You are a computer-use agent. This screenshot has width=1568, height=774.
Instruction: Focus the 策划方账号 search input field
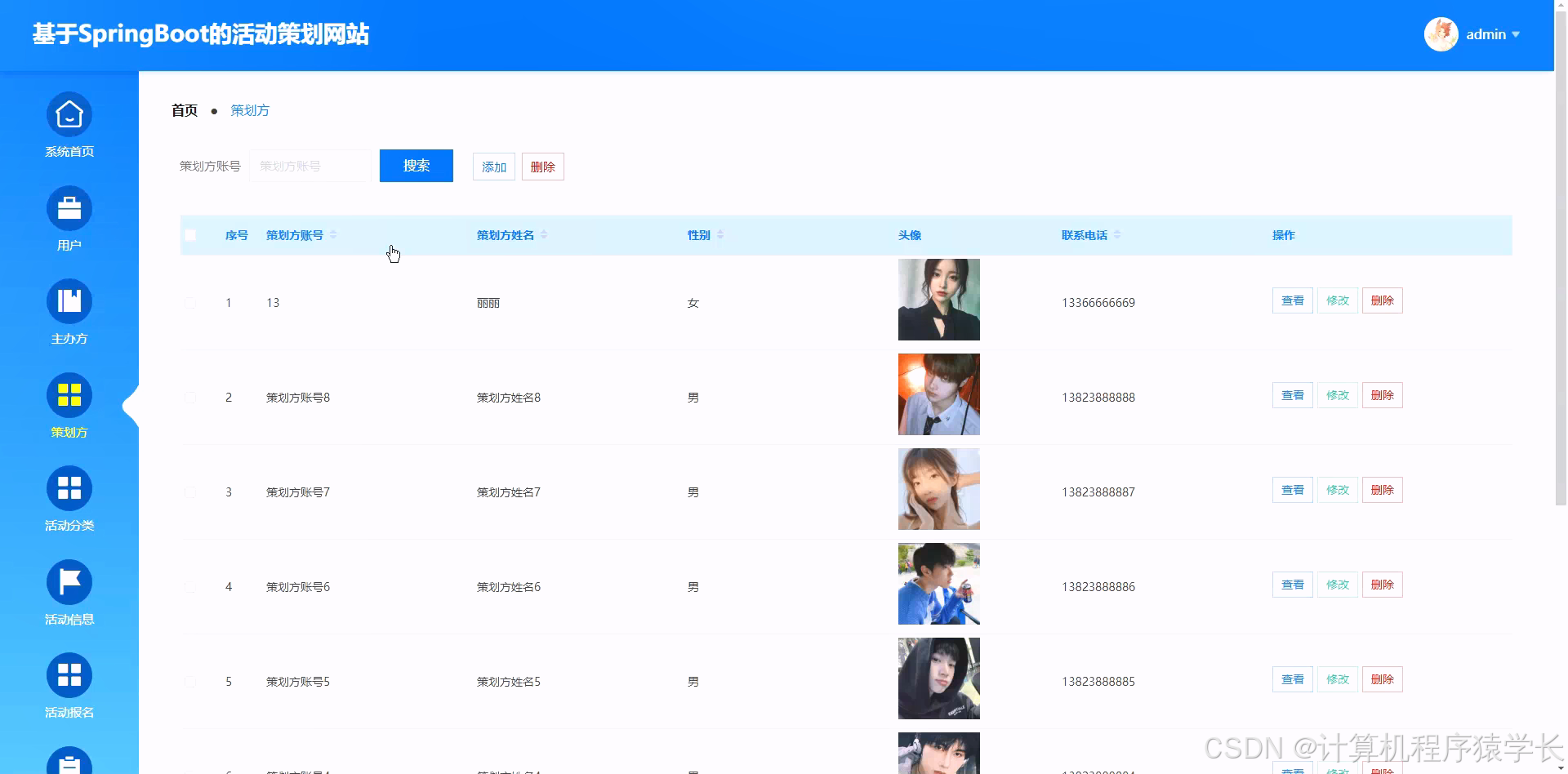[310, 166]
